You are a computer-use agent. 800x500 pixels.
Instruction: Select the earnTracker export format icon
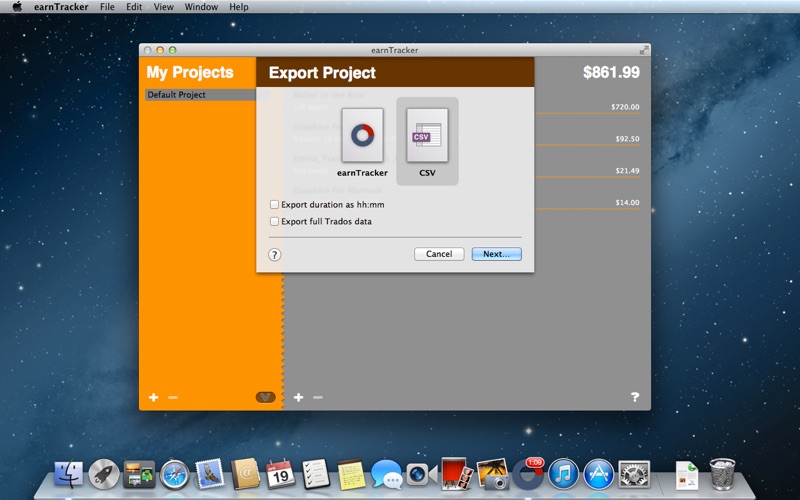coord(362,136)
